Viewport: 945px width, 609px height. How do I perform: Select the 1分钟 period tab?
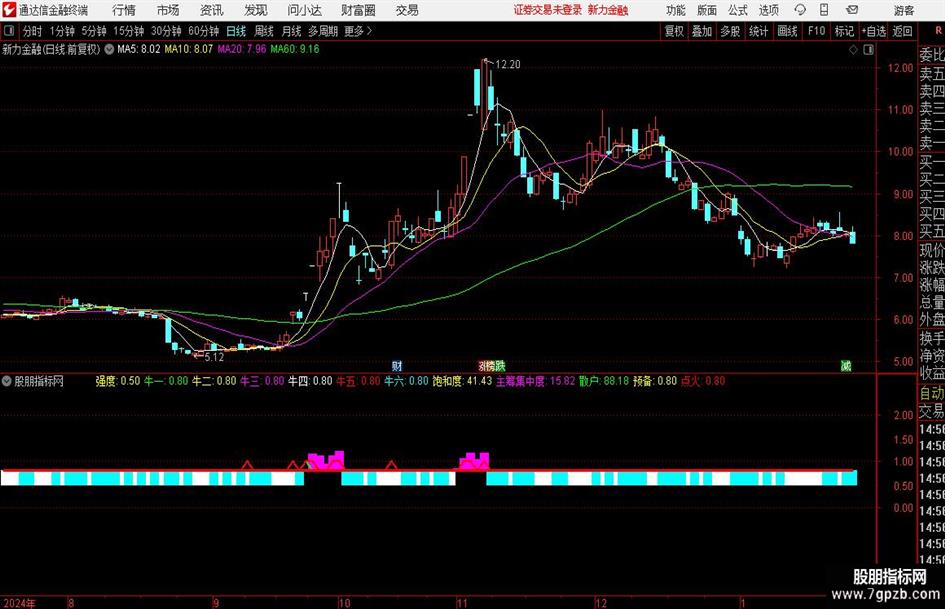tap(62, 31)
